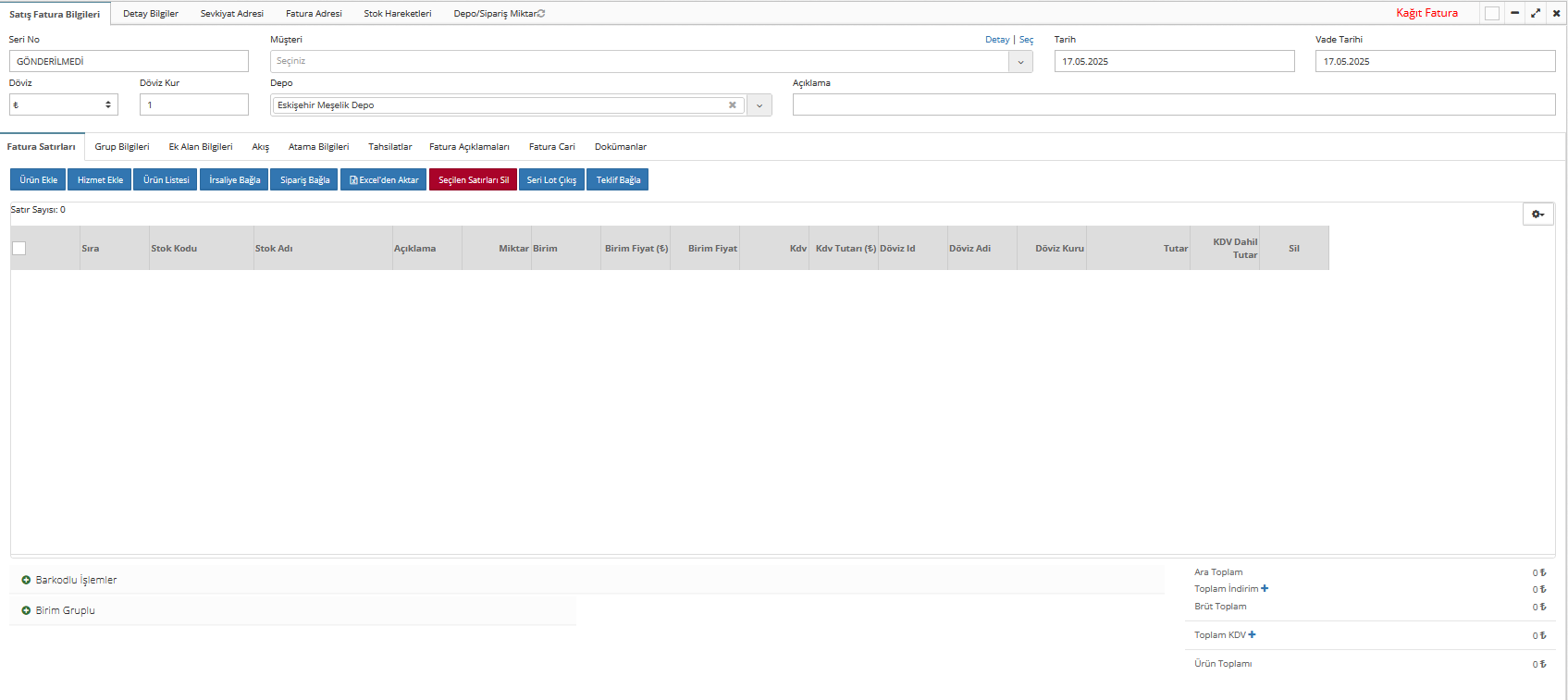Clear the Eskişehir Meşelik Depo selection
Image resolution: width=1568 pixels, height=700 pixels.
pos(732,105)
